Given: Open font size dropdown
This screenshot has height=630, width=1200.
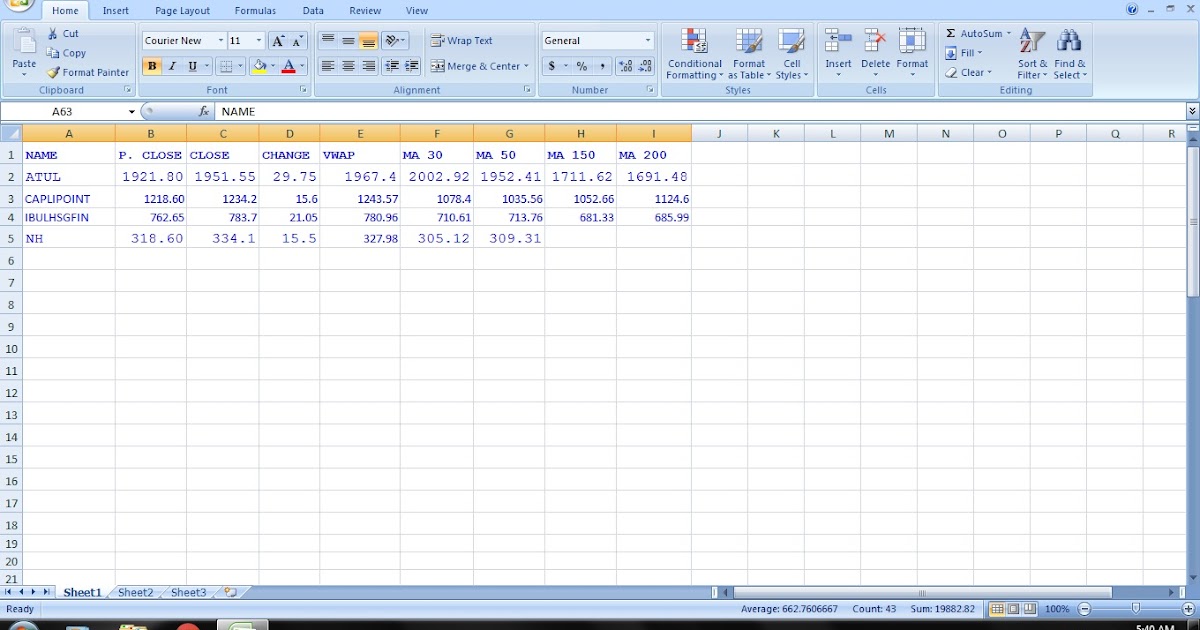Looking at the screenshot, I should (259, 41).
